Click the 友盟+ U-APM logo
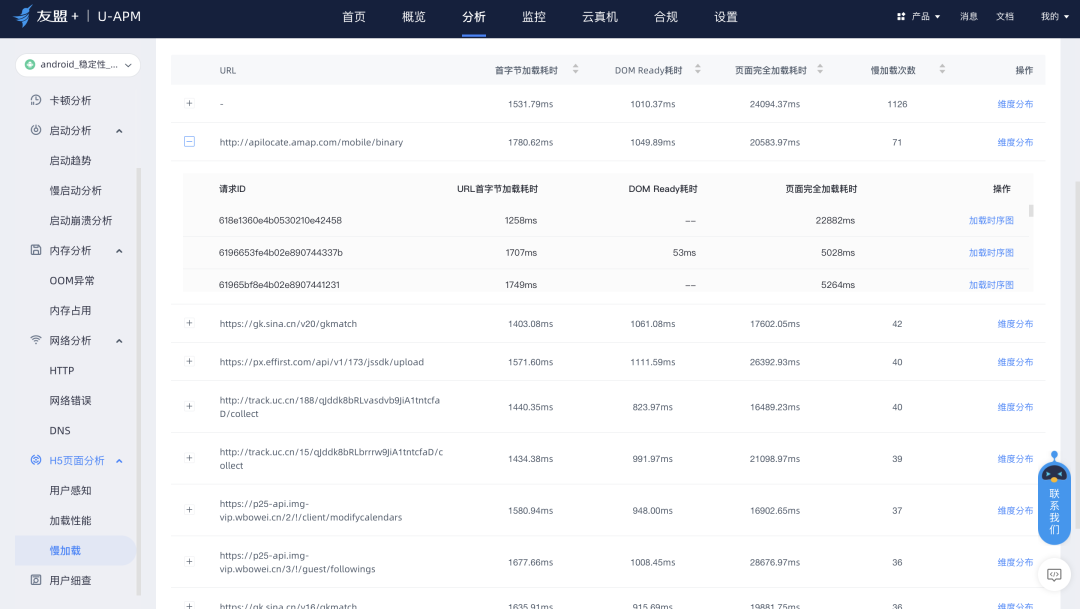This screenshot has width=1080, height=609. (77, 16)
